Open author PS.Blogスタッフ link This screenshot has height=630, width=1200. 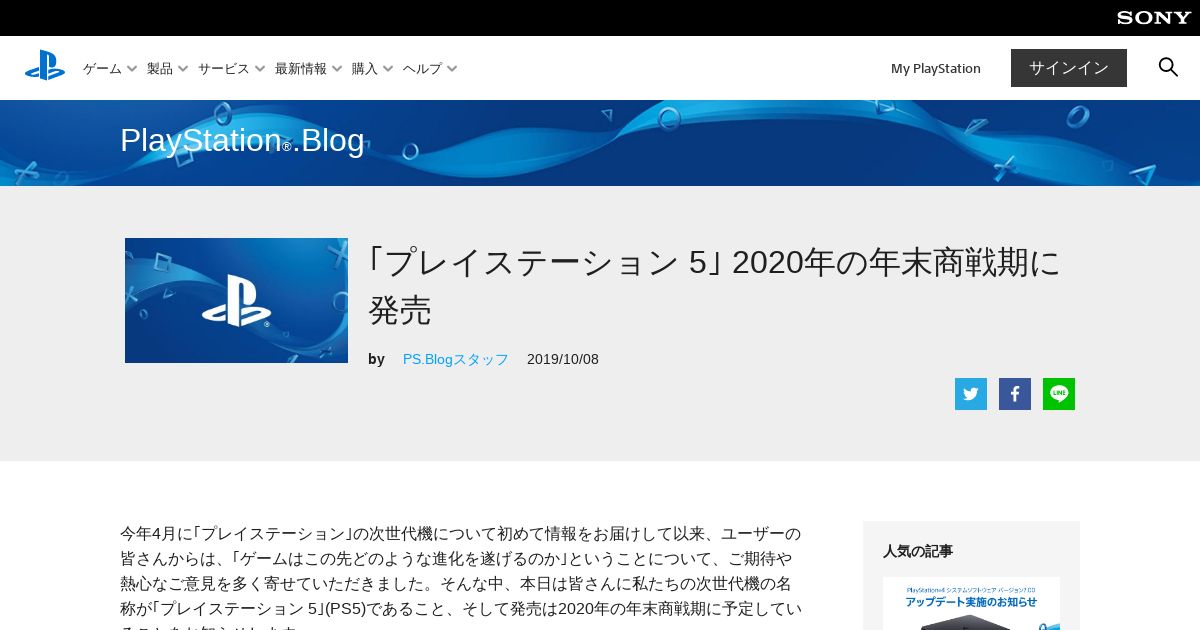[456, 359]
